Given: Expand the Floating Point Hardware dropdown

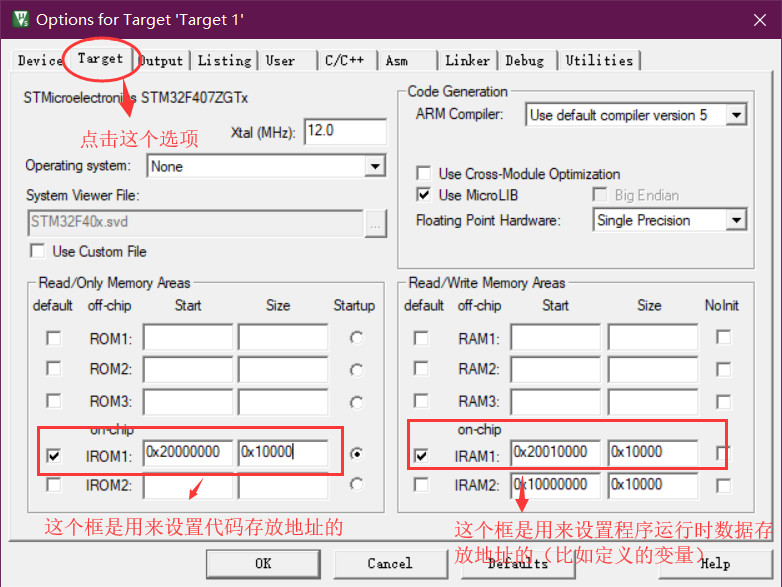Looking at the screenshot, I should click(736, 220).
